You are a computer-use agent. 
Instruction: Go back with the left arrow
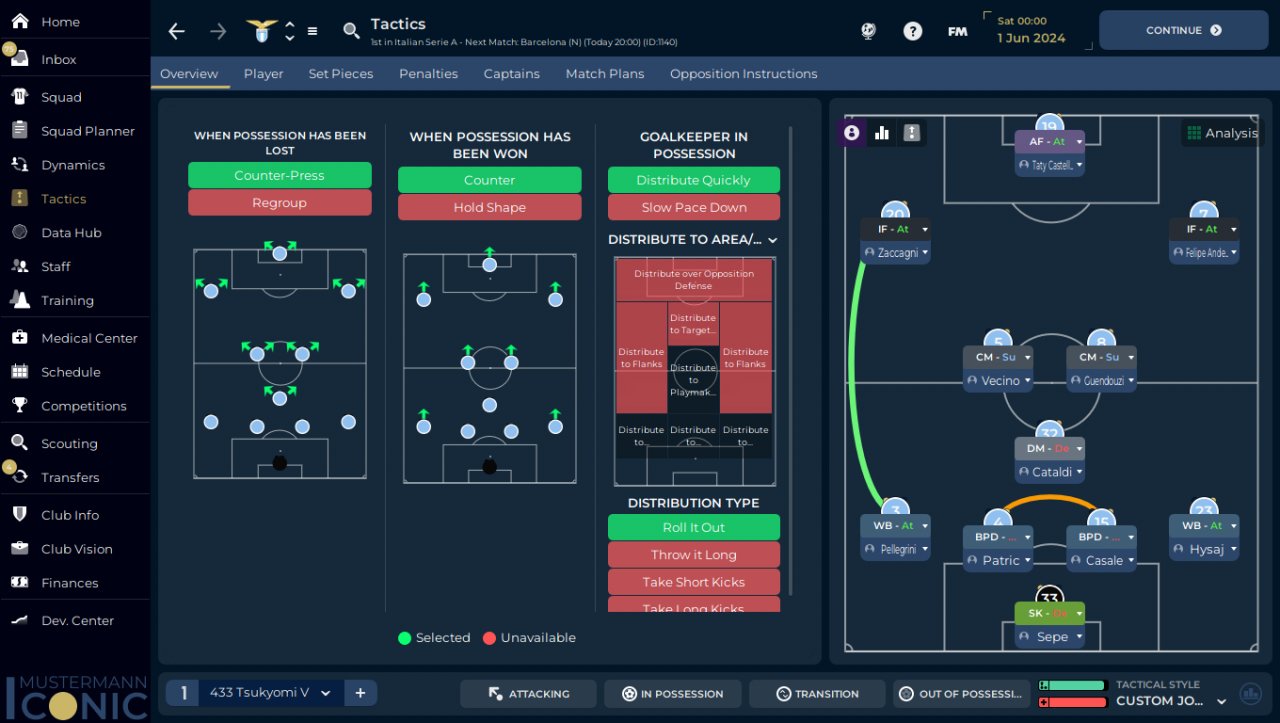177,31
